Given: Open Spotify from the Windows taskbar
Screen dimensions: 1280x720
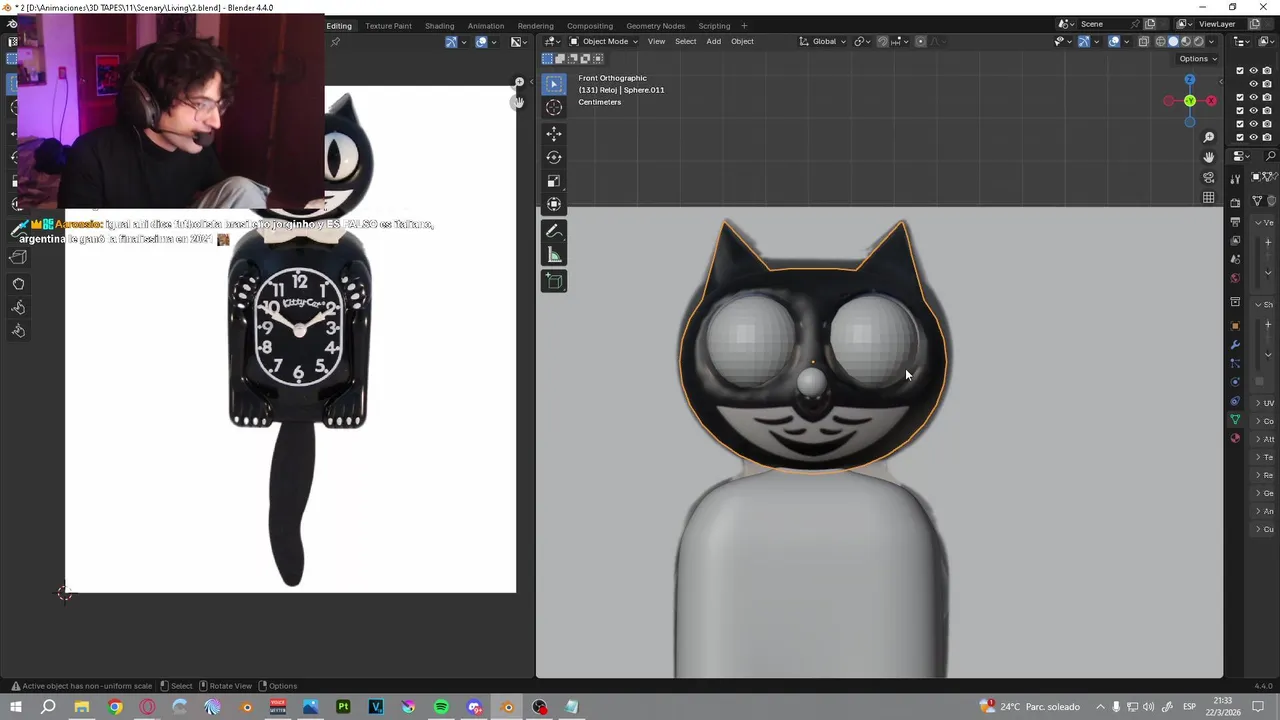Looking at the screenshot, I should pyautogui.click(x=441, y=707).
